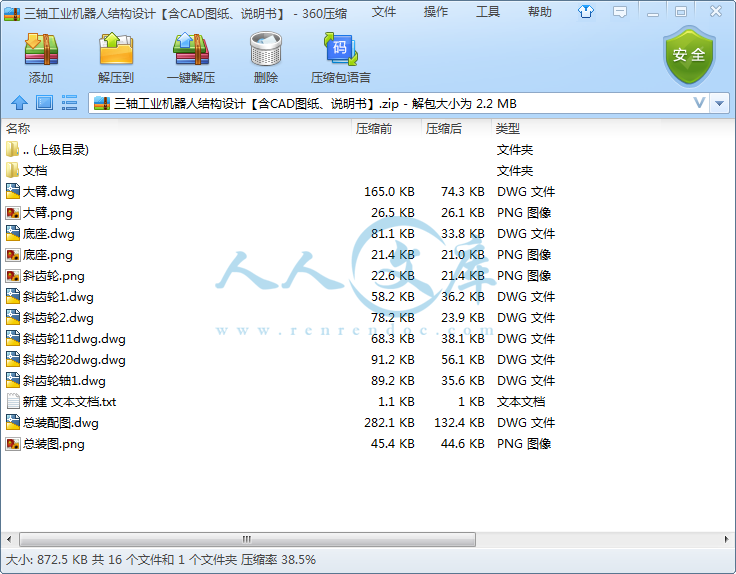Click the status bar 压缩率 38.5% text
The image size is (736, 574).
[278, 560]
